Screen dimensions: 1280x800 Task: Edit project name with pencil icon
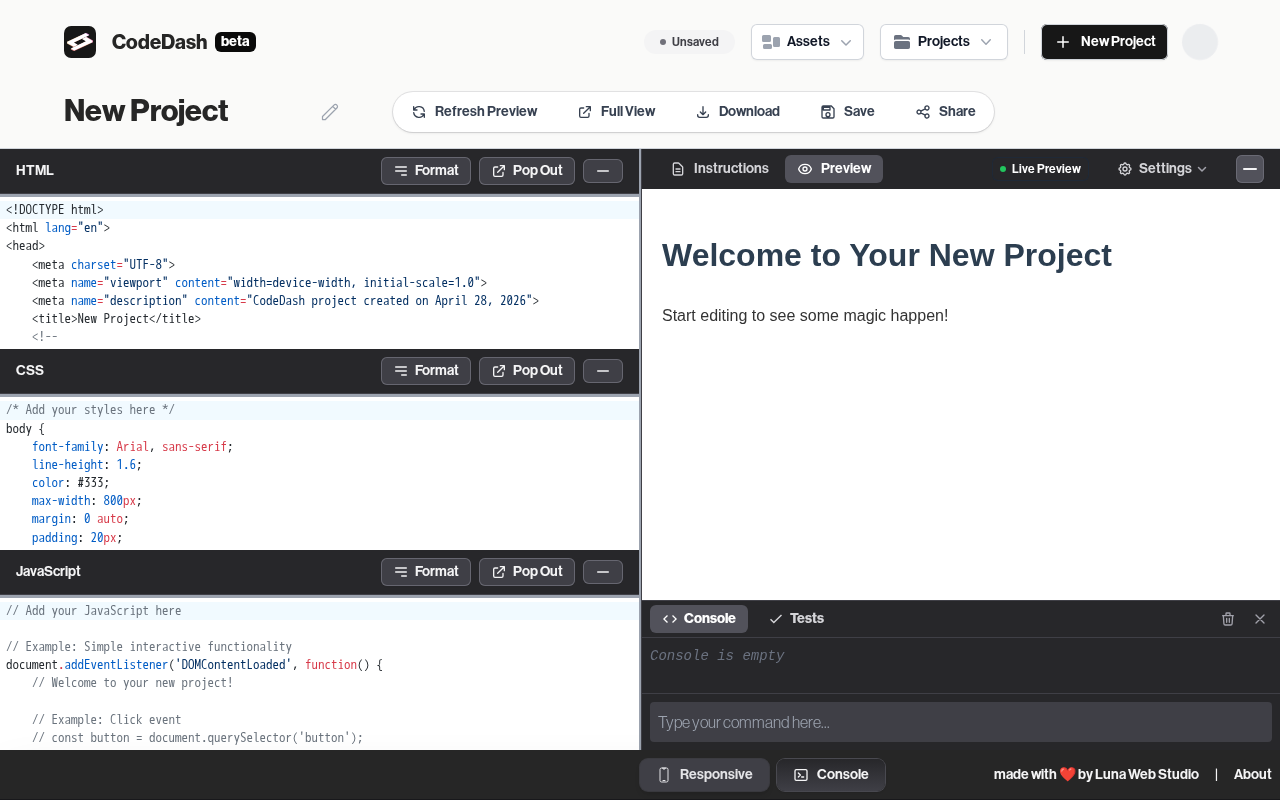pyautogui.click(x=330, y=112)
